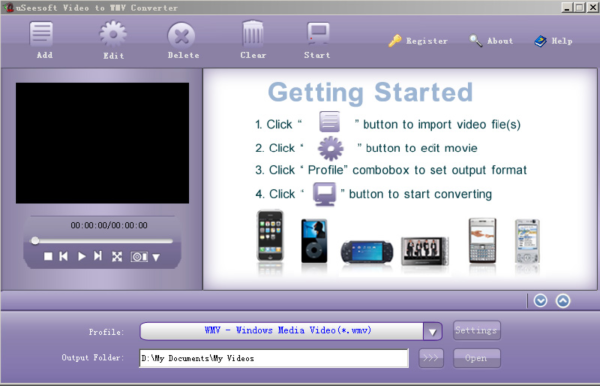
Task: Stop video playback in preview
Action: [x=48, y=256]
